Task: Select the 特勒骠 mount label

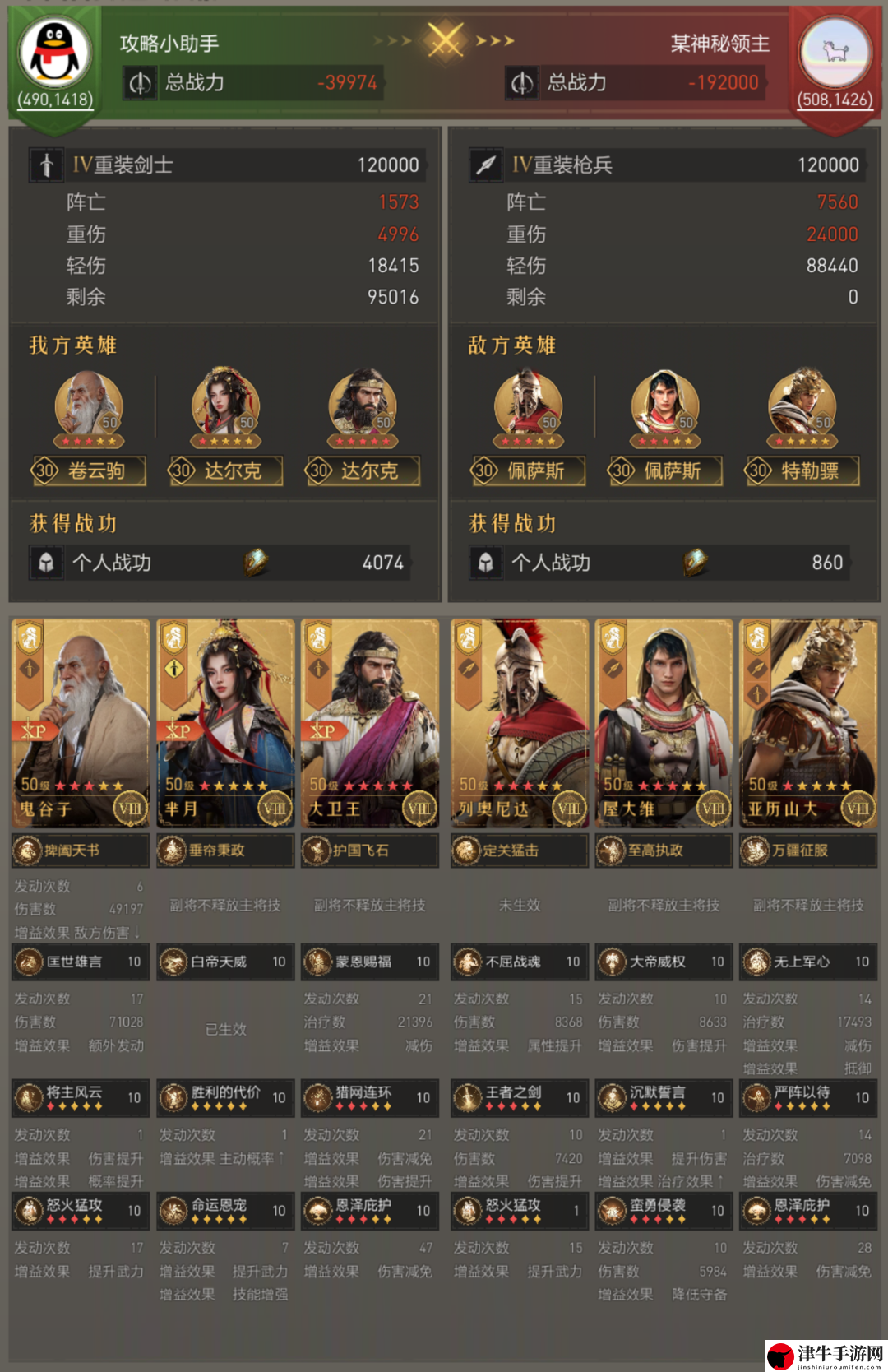Action: (x=802, y=470)
